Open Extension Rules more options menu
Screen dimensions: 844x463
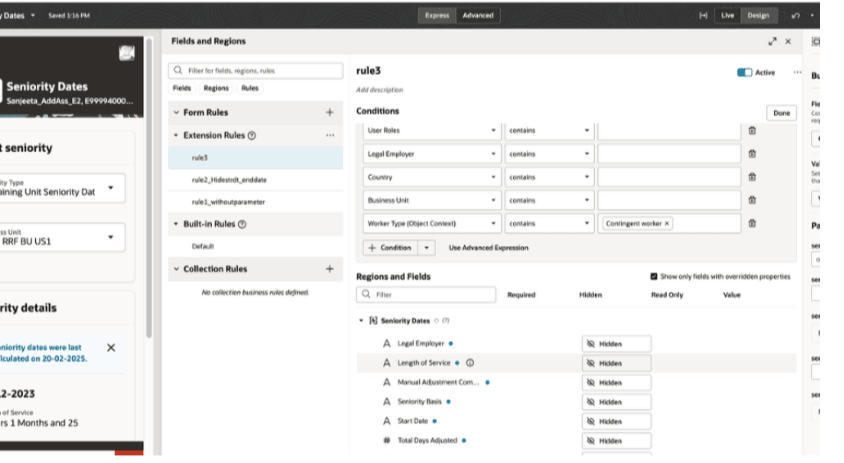pyautogui.click(x=330, y=136)
